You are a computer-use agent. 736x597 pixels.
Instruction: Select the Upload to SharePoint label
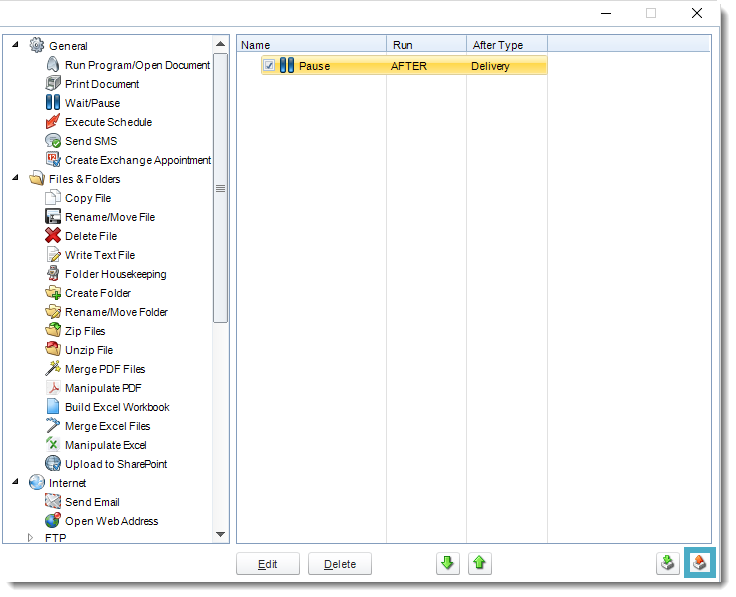tap(116, 464)
